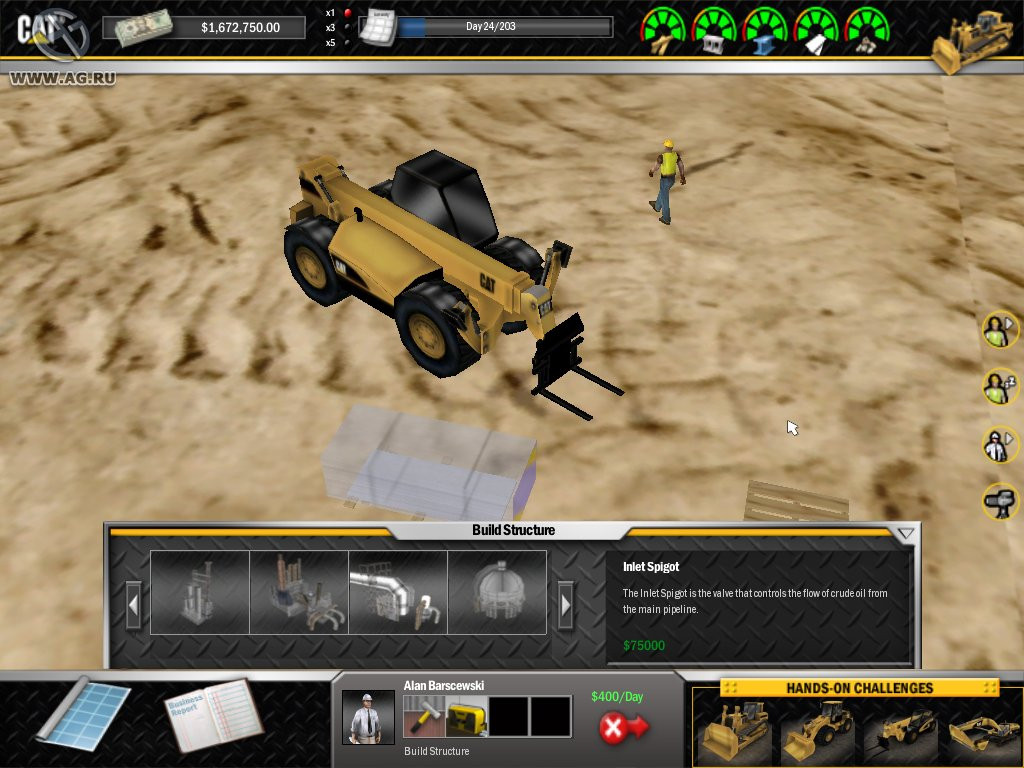Check the steel beam supply gauge

click(x=765, y=31)
